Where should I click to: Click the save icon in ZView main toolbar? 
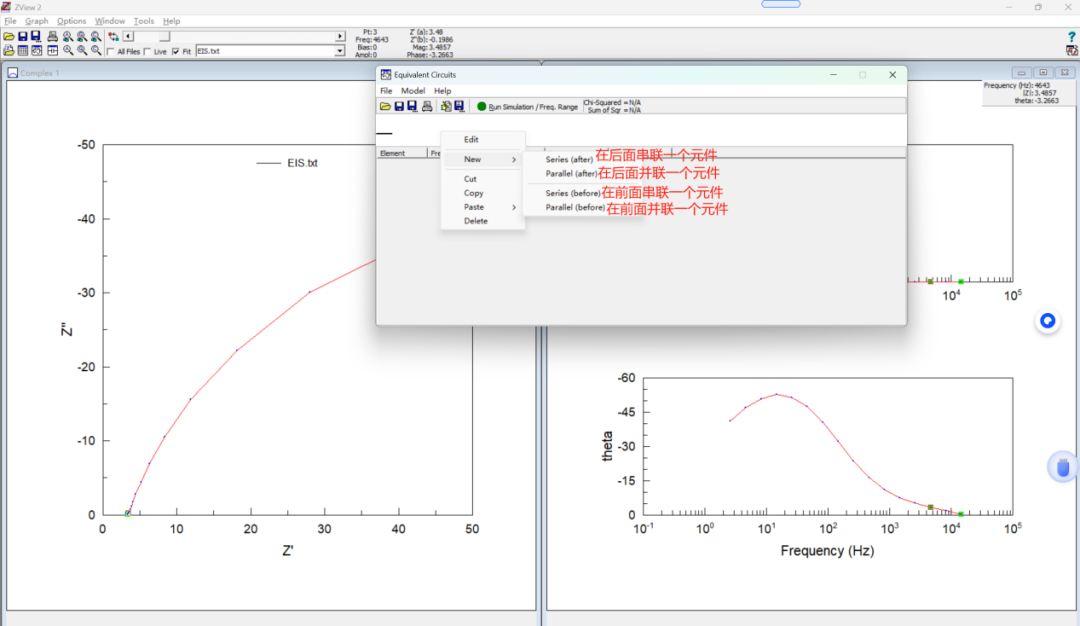coord(23,36)
